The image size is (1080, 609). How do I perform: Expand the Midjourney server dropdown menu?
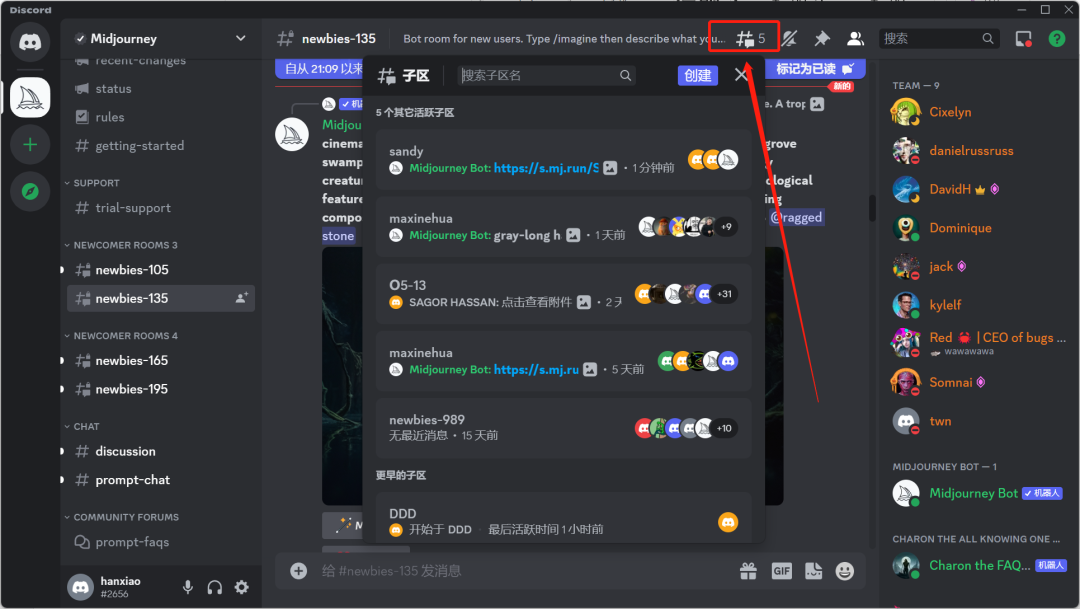click(x=240, y=39)
